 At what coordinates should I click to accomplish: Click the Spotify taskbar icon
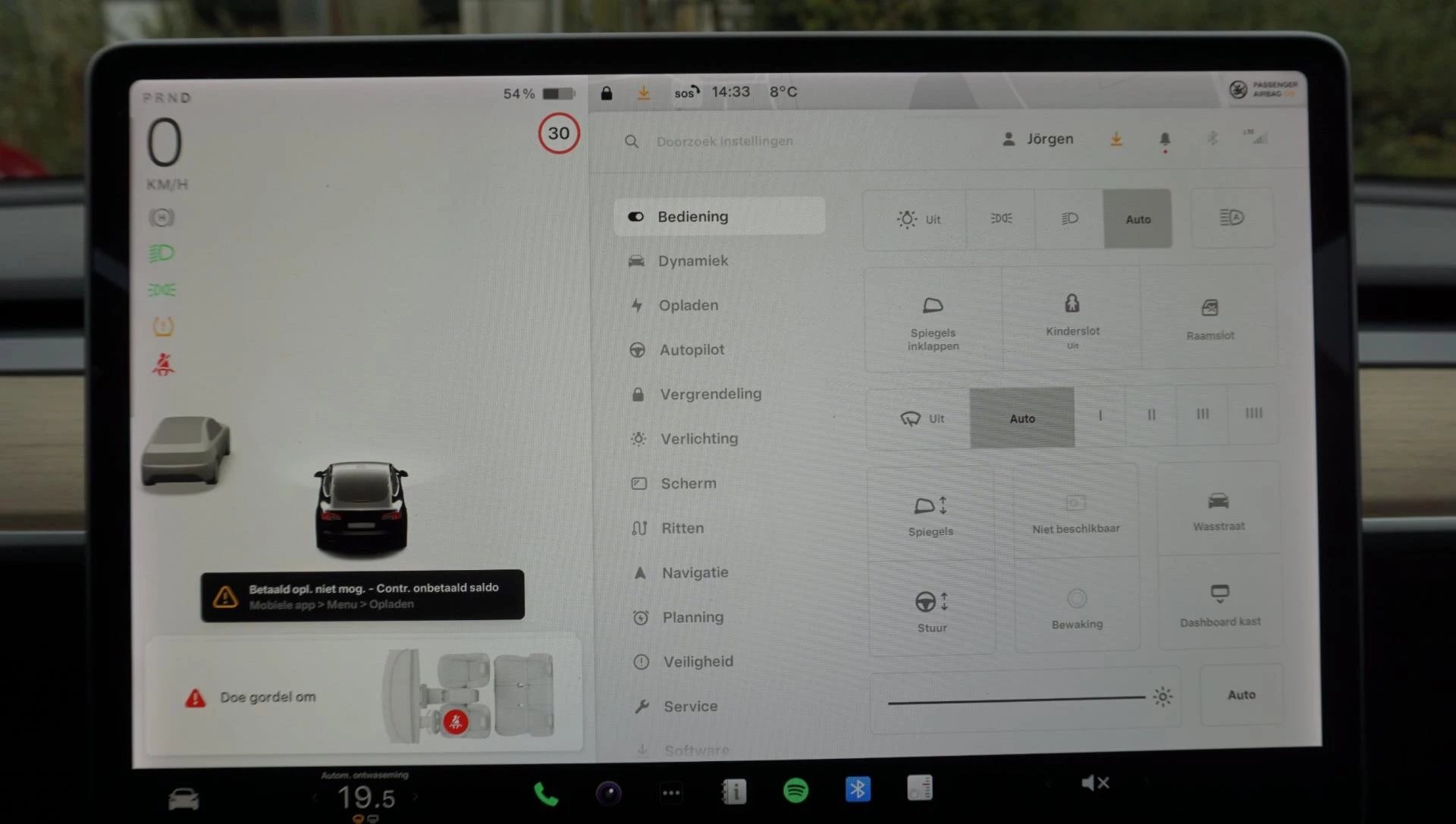[x=793, y=790]
